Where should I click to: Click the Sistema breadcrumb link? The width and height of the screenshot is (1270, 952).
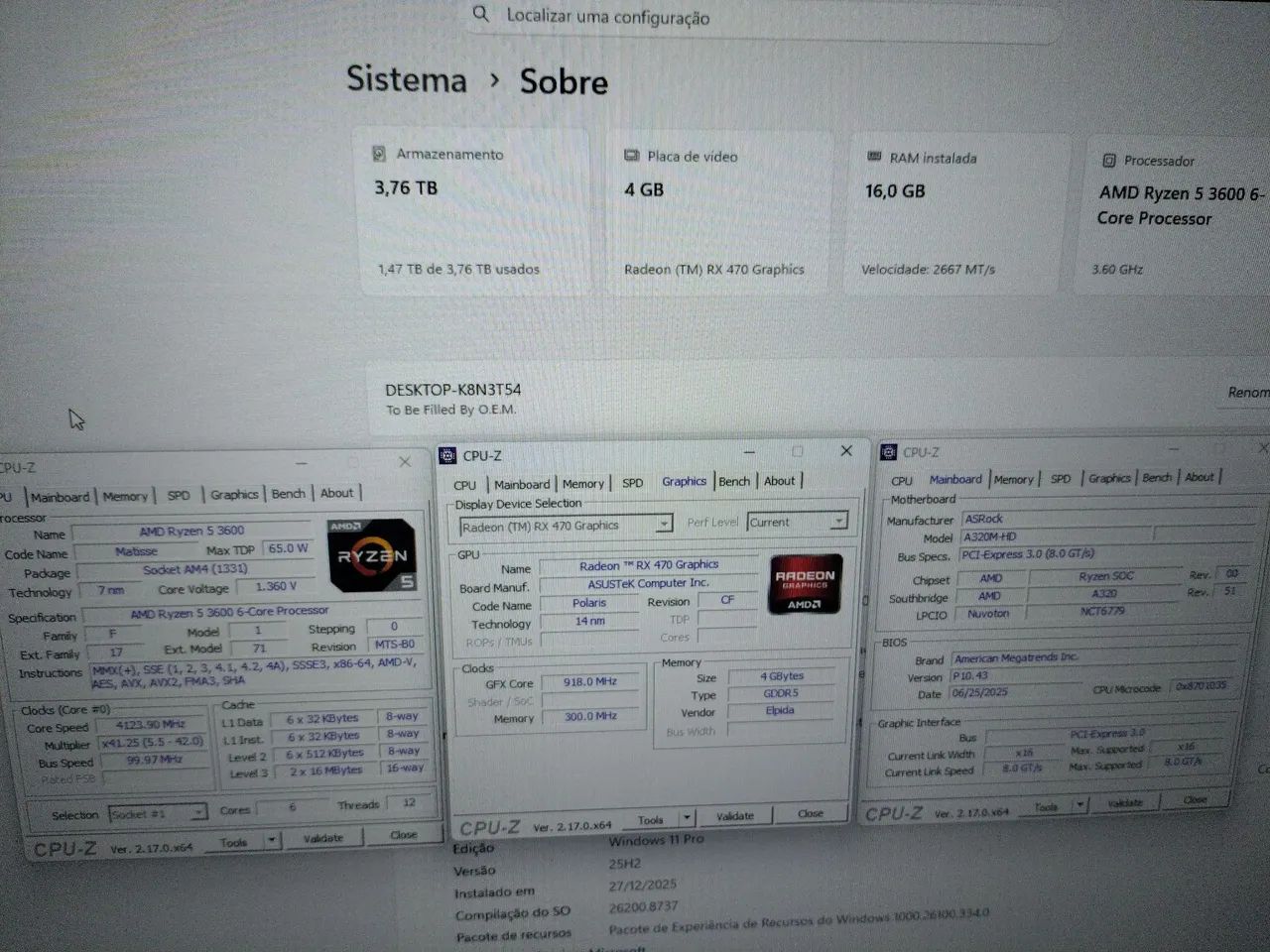406,79
